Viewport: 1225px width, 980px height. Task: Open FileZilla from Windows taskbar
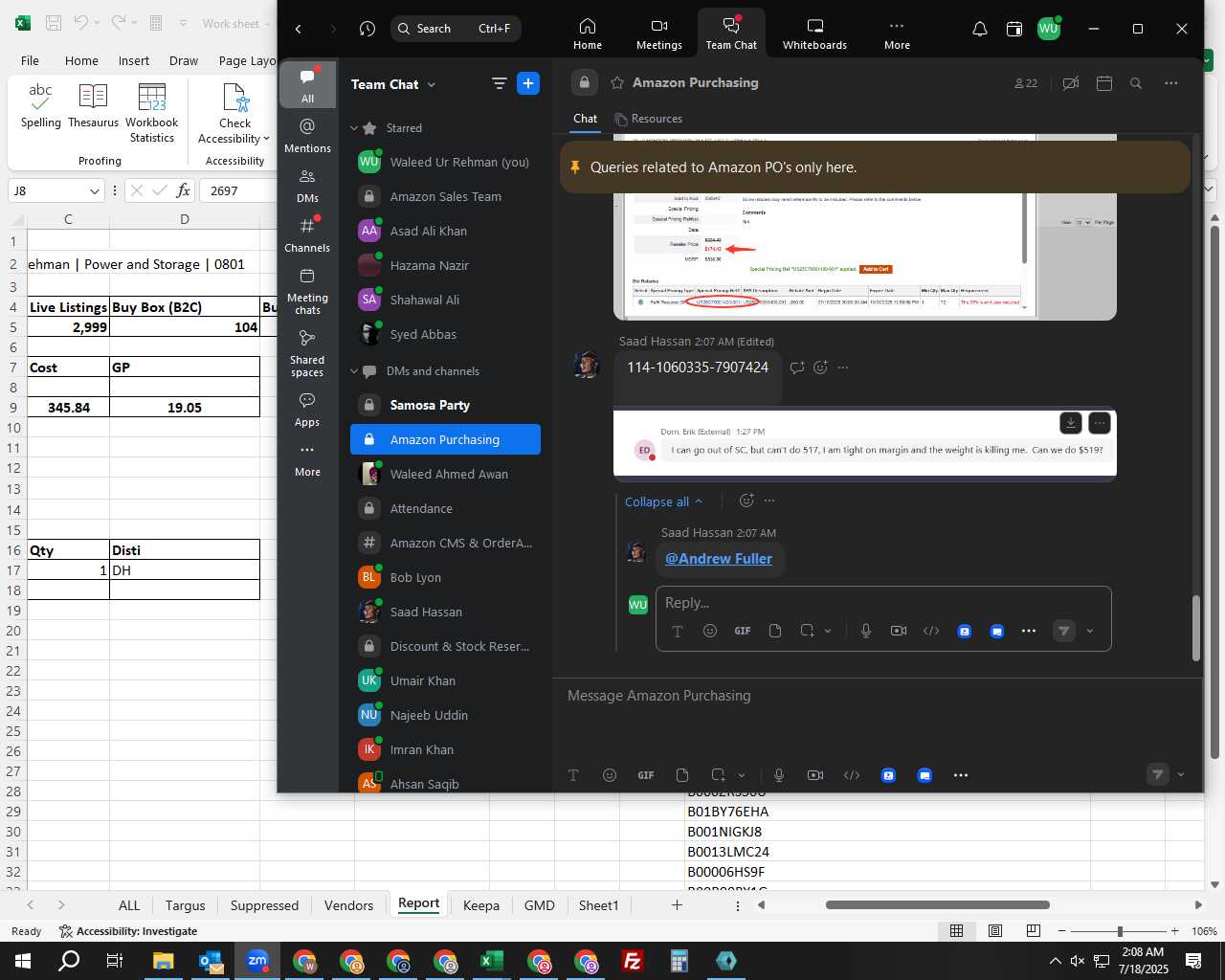(x=633, y=961)
